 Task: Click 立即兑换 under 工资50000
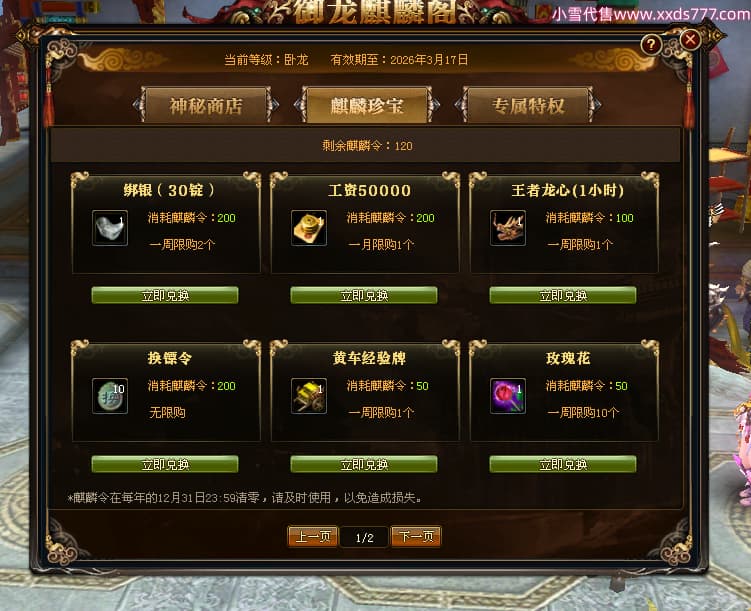pyautogui.click(x=364, y=295)
